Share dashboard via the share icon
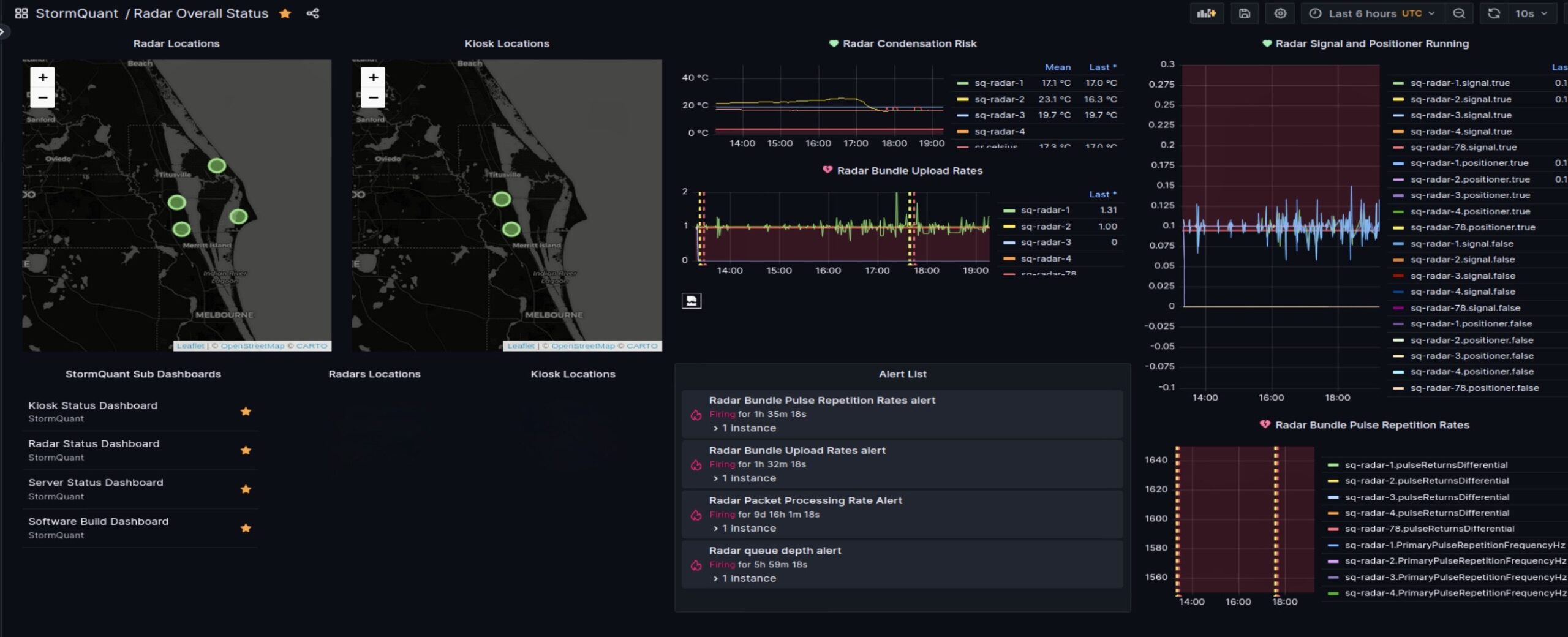1568x637 pixels. pos(313,13)
